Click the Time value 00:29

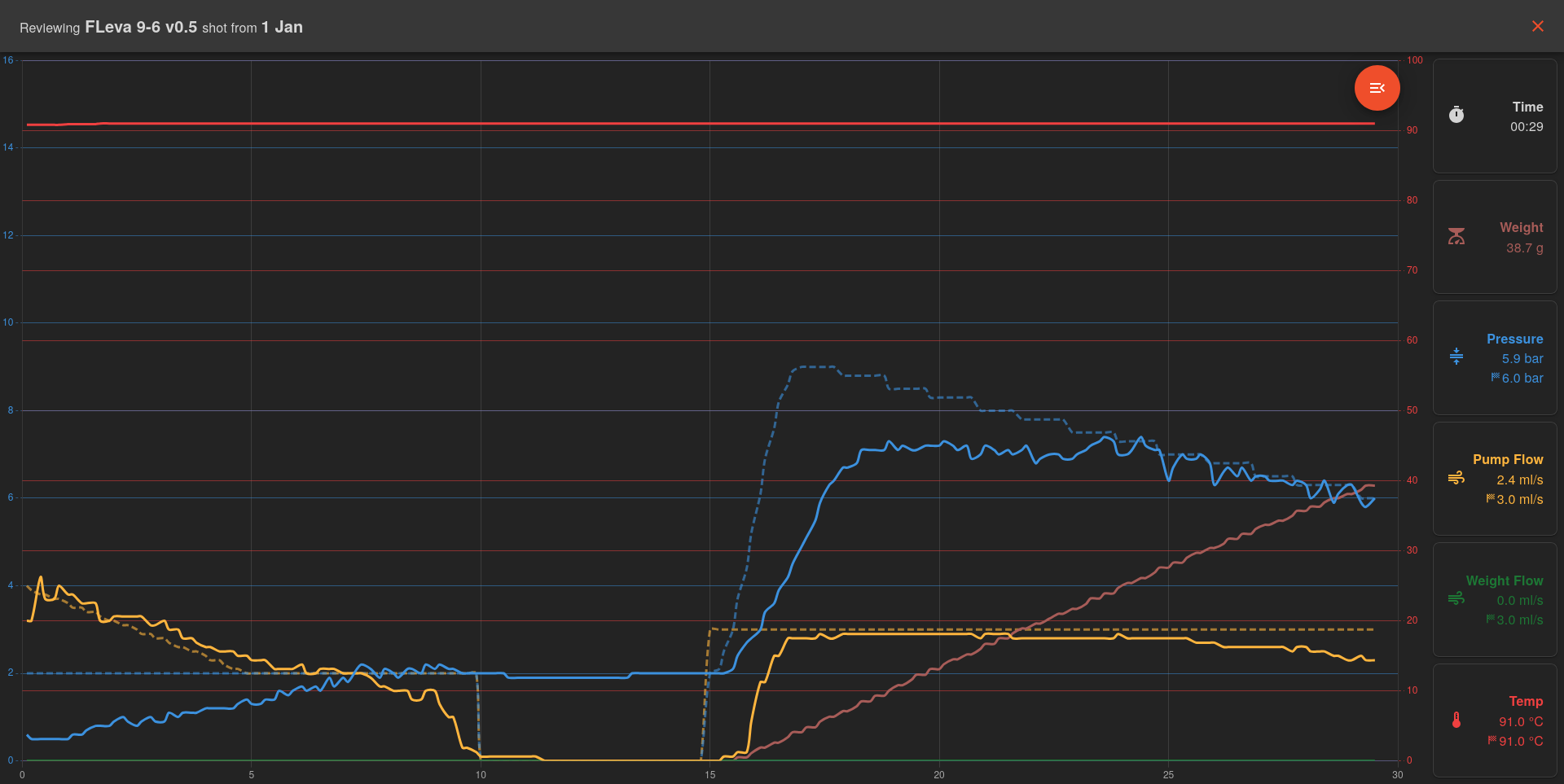[x=1526, y=127]
